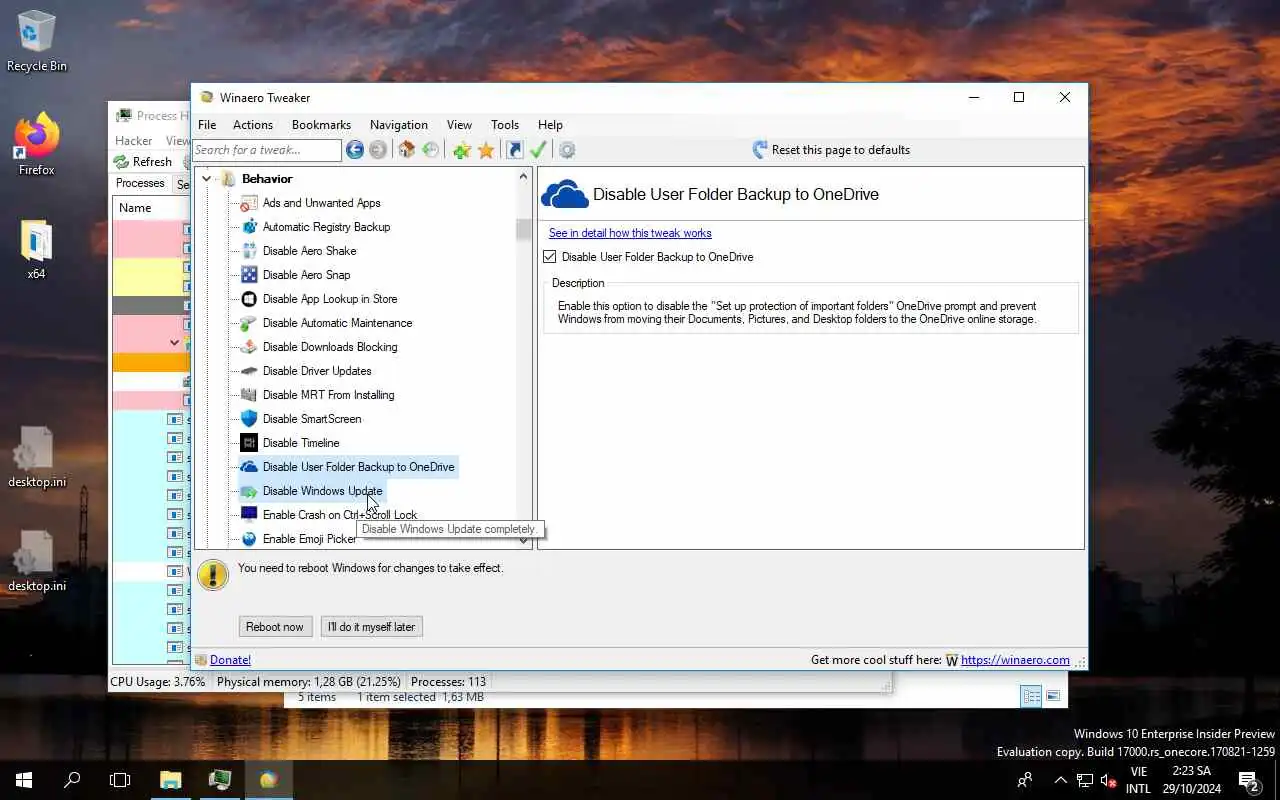Select Disable Aero Shake in the tree
The height and width of the screenshot is (800, 1280).
(309, 251)
